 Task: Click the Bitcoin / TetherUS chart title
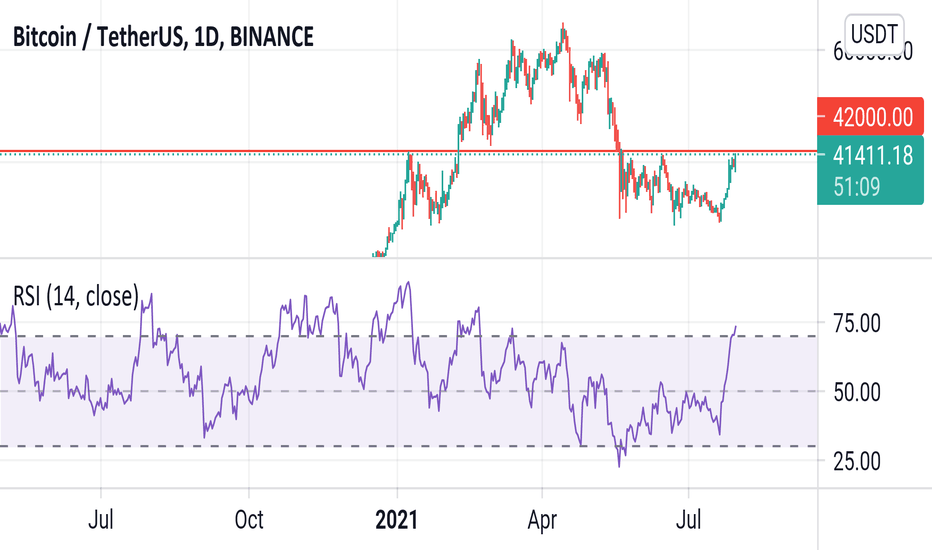pyautogui.click(x=163, y=37)
